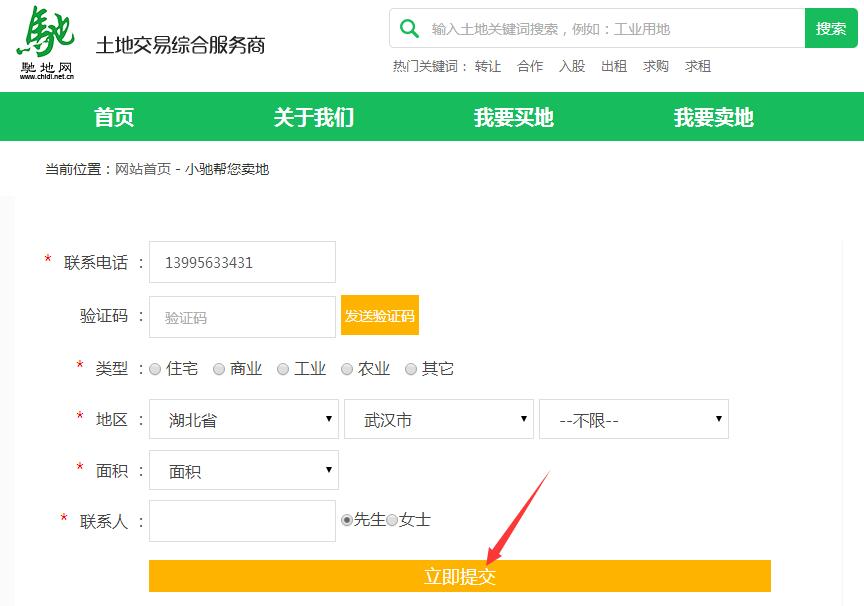The height and width of the screenshot is (606, 864).
Task: Go to 首页 in navigation bar
Action: (x=114, y=117)
